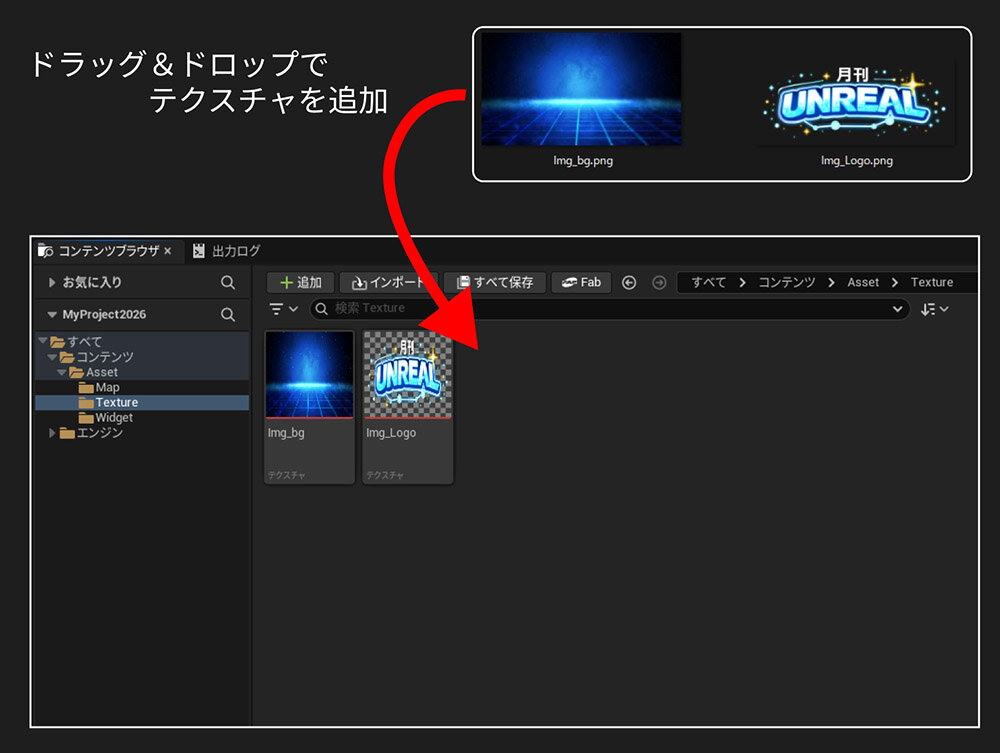The image size is (1000, 753).
Task: Select the コンテンツブラウザ tab
Action: click(x=105, y=251)
